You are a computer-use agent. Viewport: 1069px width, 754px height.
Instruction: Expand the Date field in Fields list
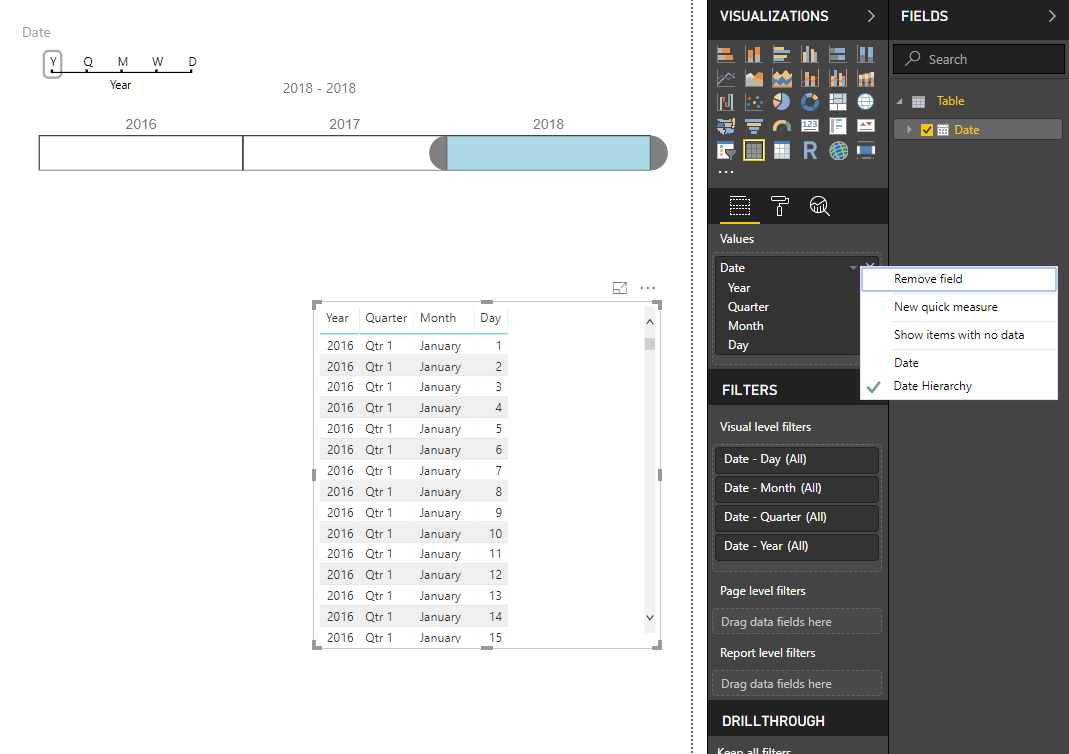click(909, 130)
